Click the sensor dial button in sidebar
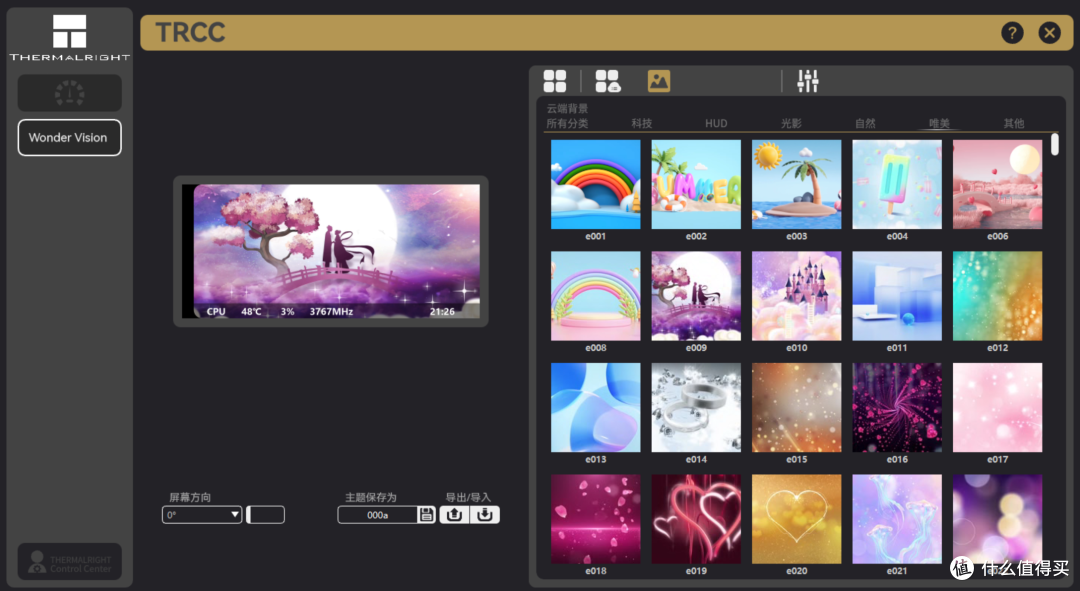Viewport: 1080px width, 591px height. 70,93
